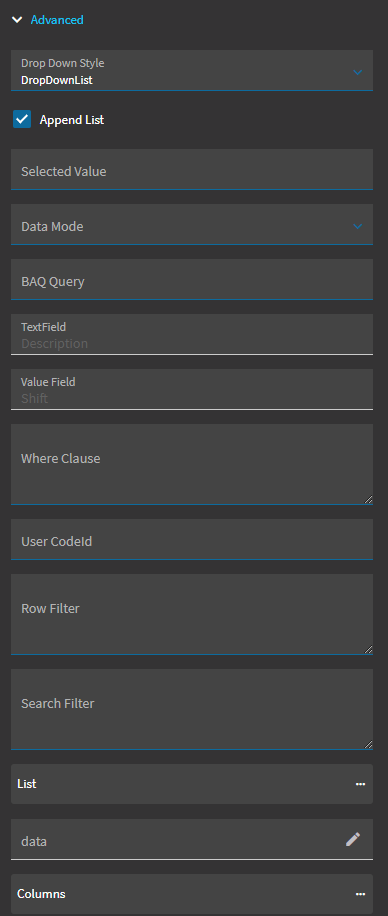
Task: Open the Columns ellipsis menu
Action: point(361,894)
